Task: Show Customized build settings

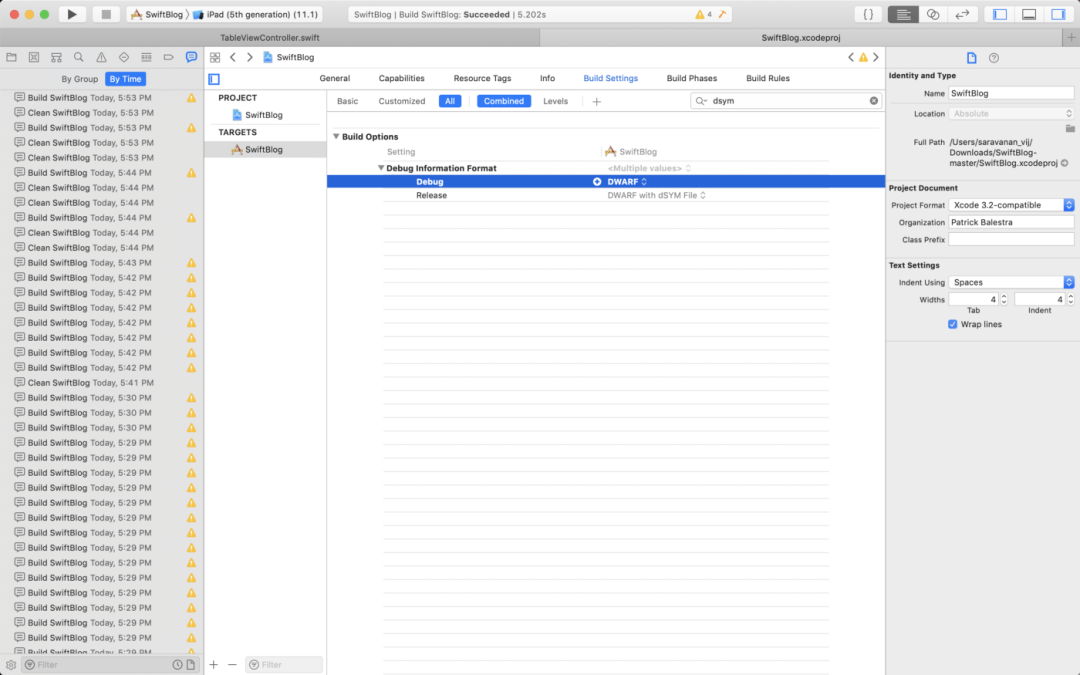Action: tap(402, 101)
